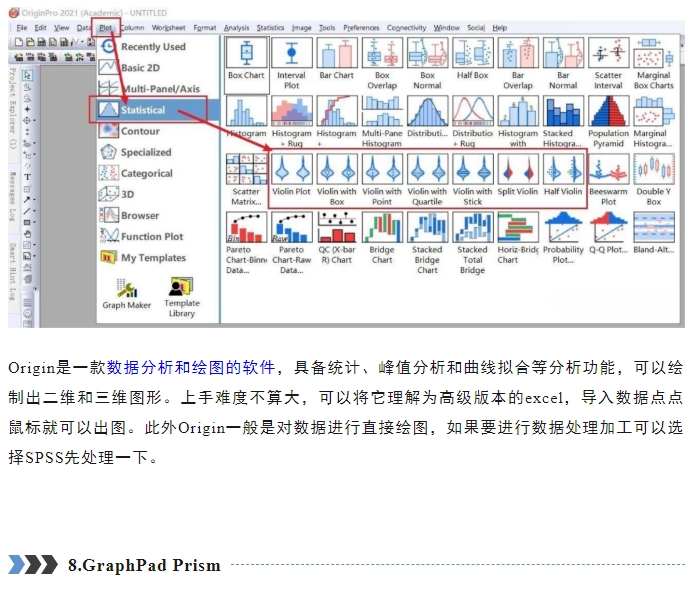The height and width of the screenshot is (596, 694).
Task: Open the Plot menu
Action: click(105, 27)
